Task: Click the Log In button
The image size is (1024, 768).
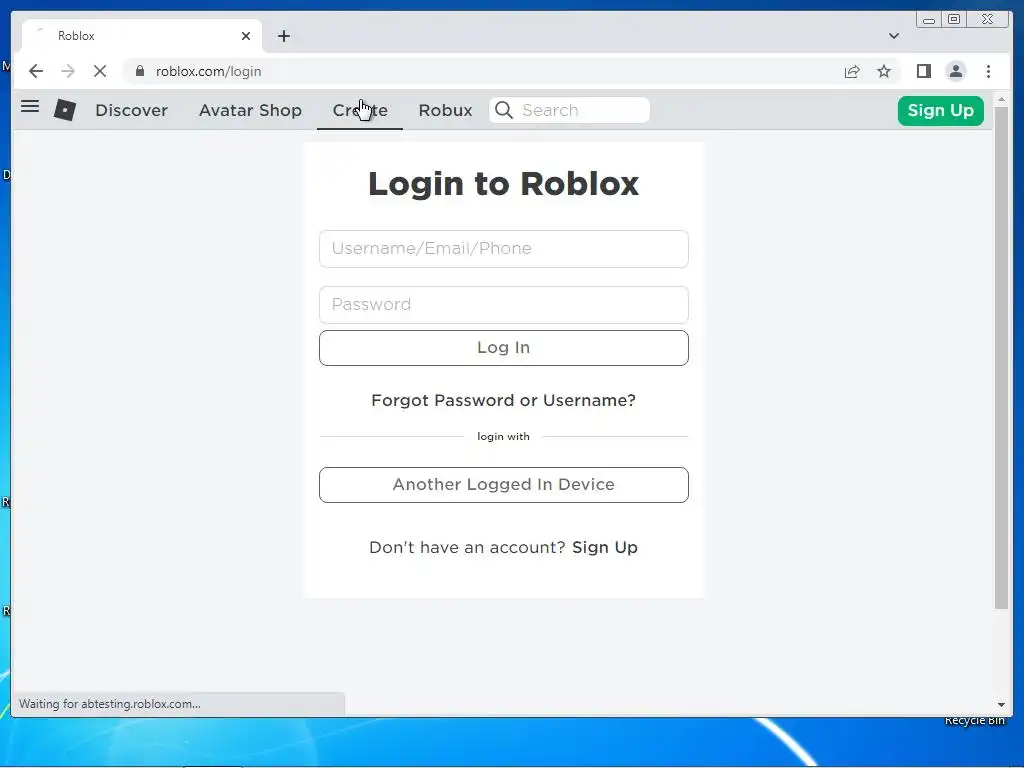Action: [x=504, y=347]
